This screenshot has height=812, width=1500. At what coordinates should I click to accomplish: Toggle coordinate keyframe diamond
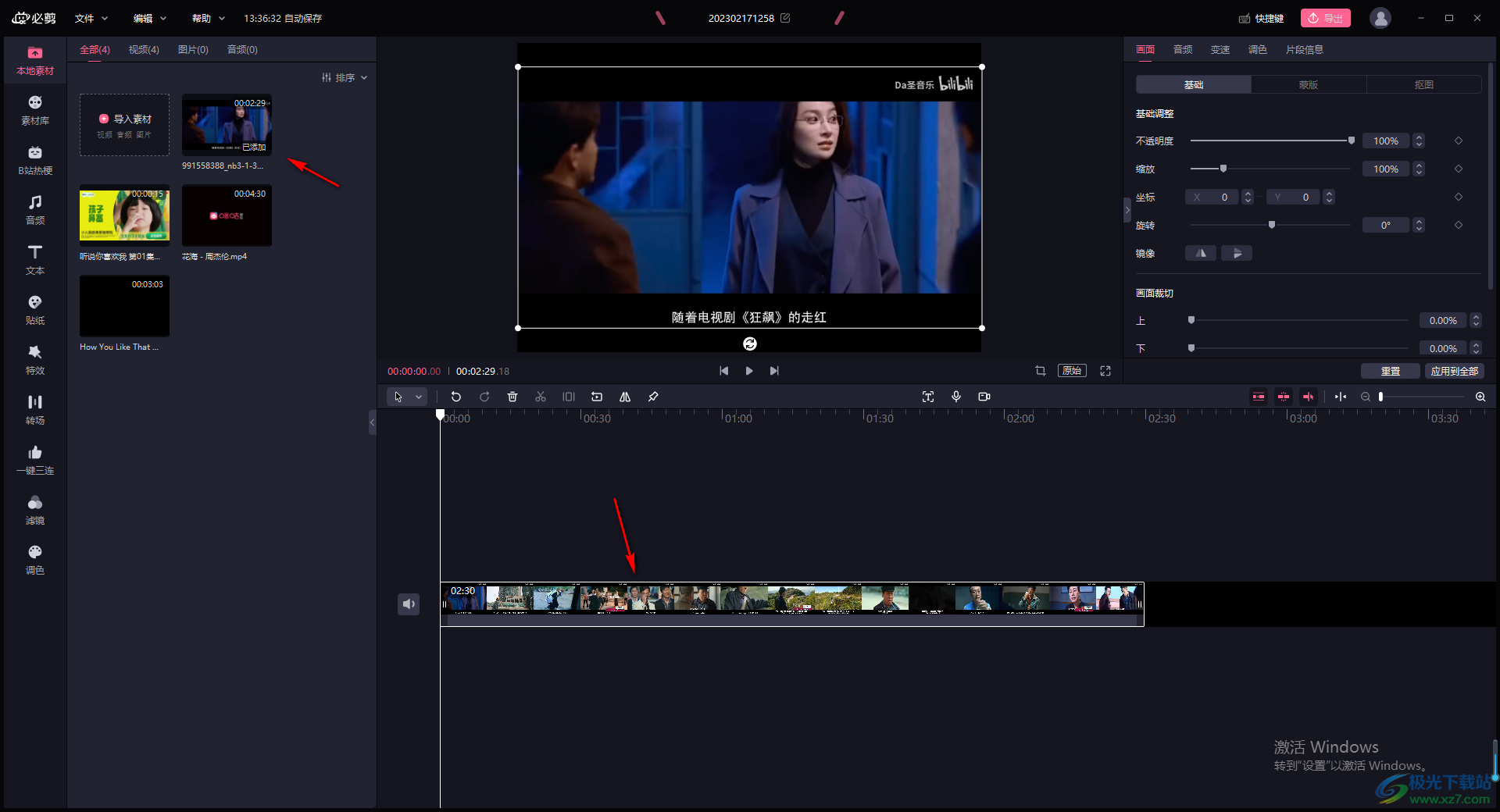coord(1459,197)
